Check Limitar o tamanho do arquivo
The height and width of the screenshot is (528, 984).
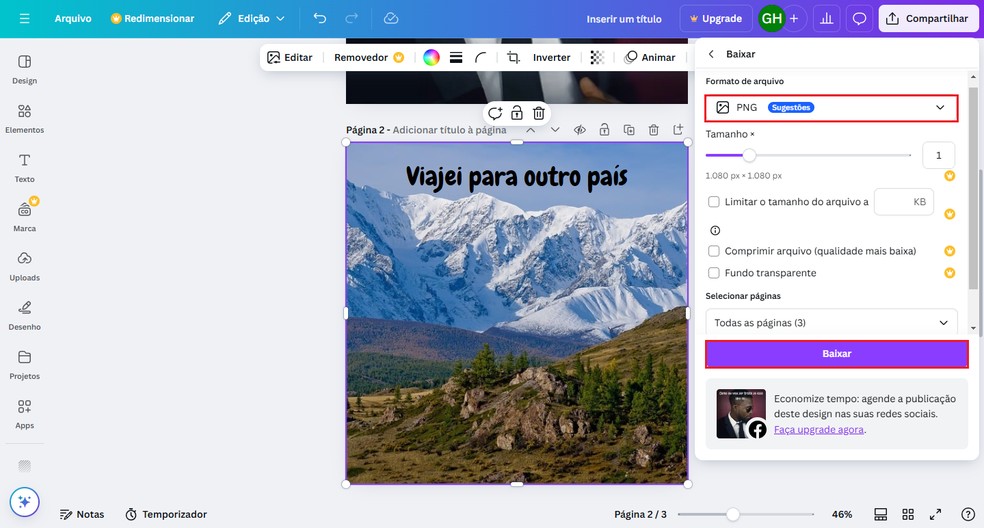714,202
